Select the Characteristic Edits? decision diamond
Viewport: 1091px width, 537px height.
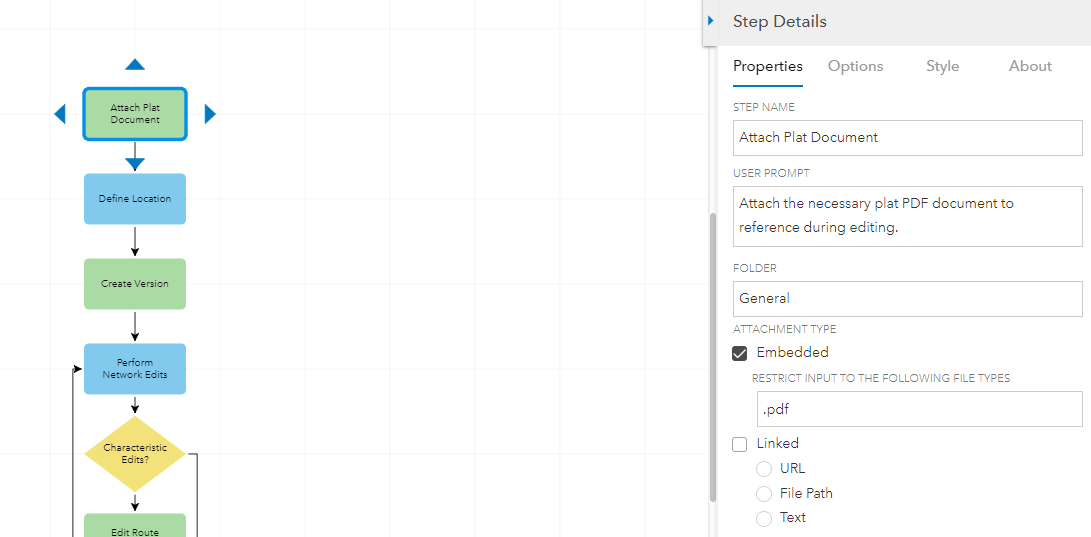pos(135,454)
